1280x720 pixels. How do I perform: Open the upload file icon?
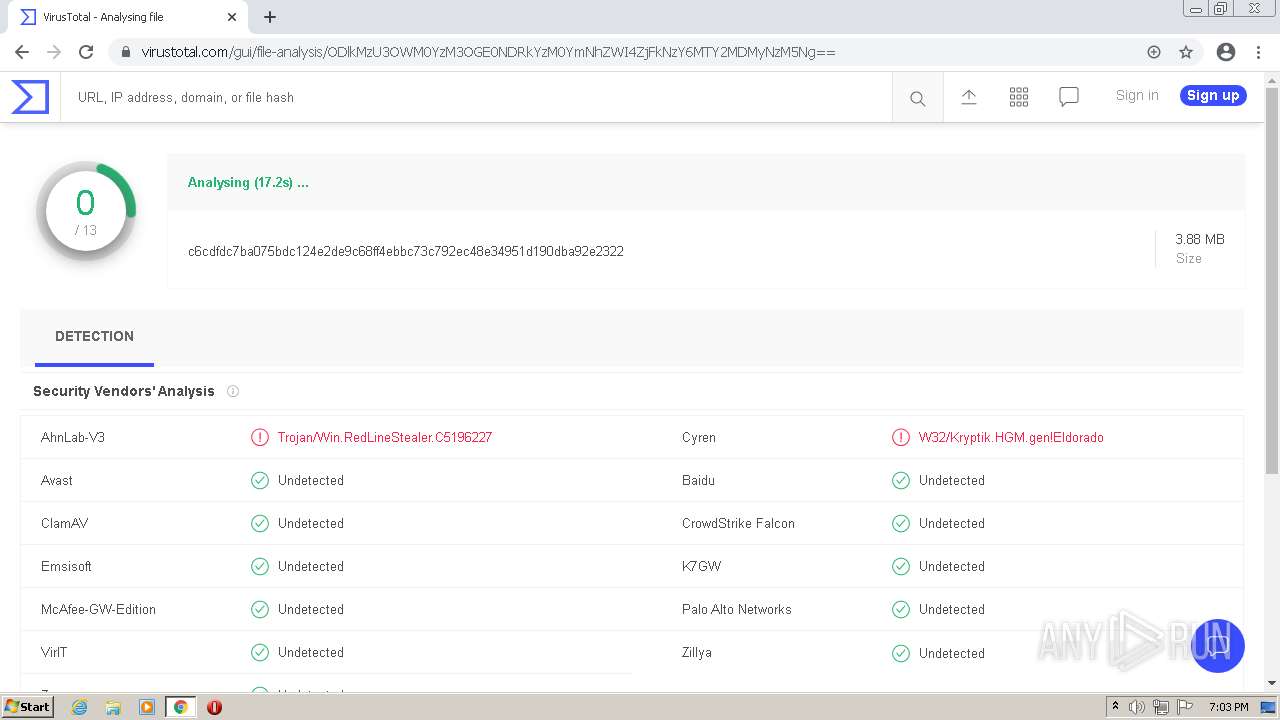[969, 97]
